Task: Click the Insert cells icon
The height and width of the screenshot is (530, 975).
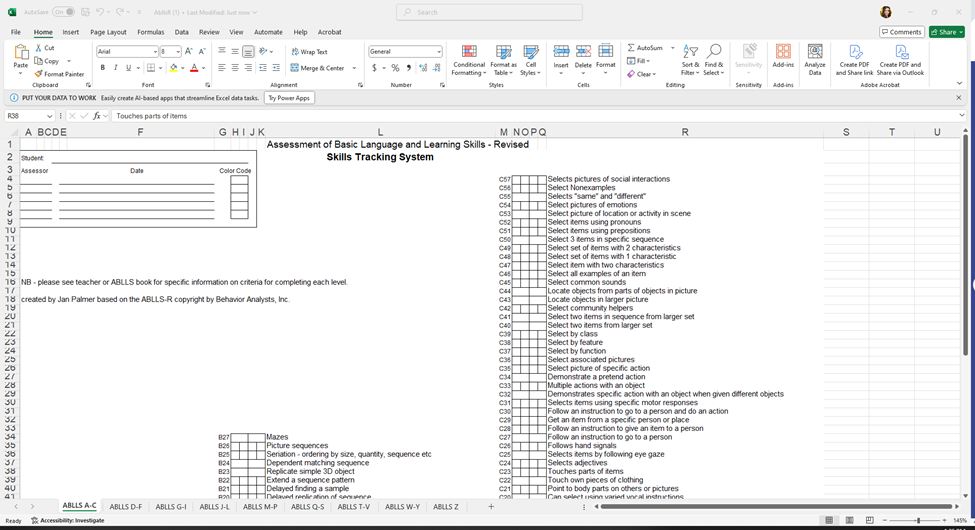Action: [x=561, y=52]
